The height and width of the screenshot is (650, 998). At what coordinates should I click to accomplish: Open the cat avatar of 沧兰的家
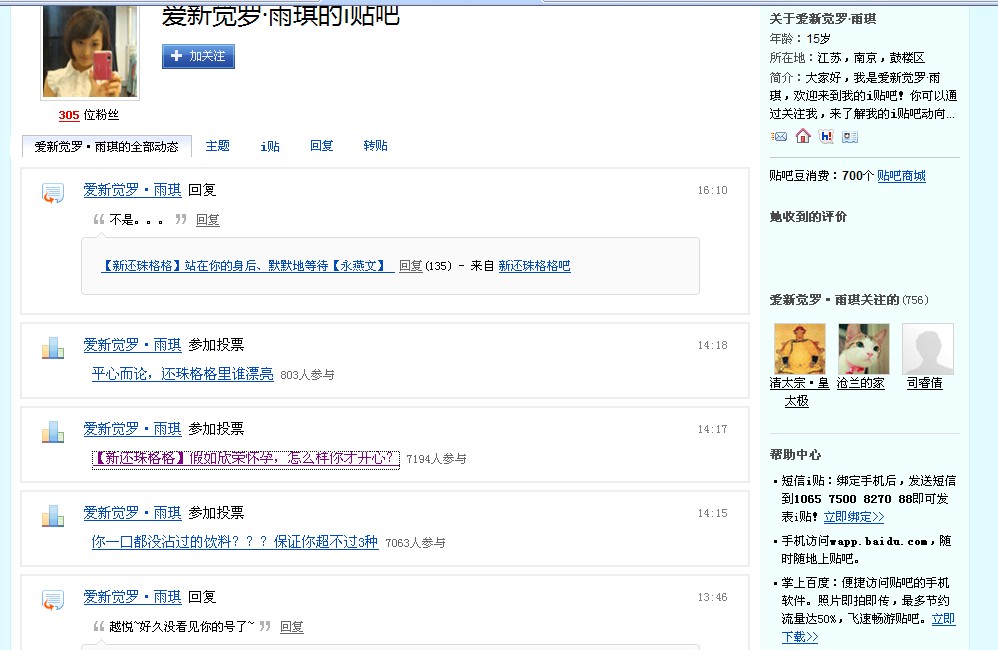(864, 348)
